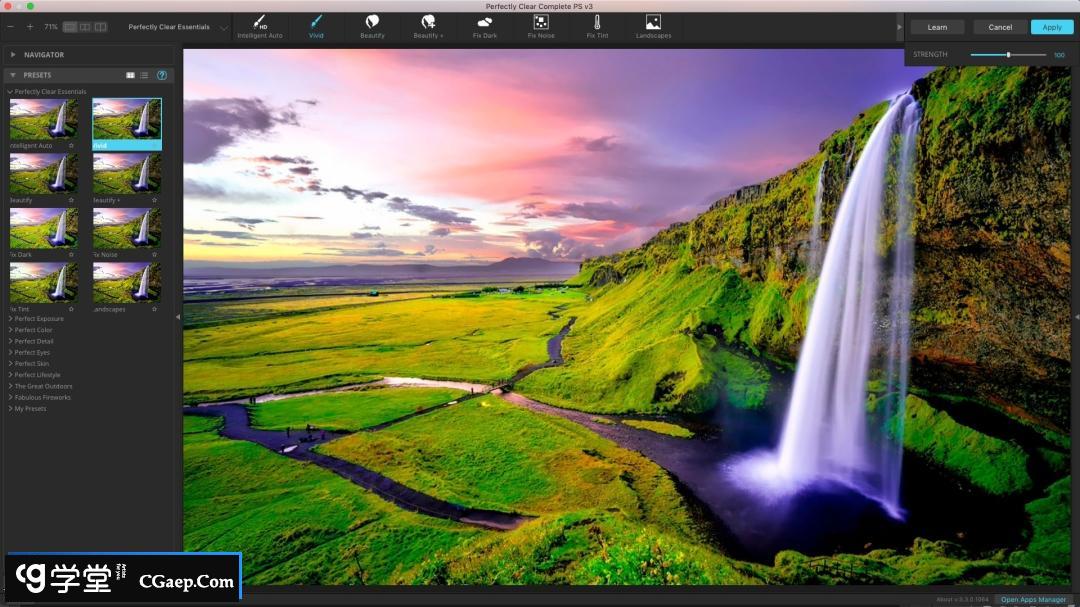Switch presets to thumbnail grid view

130,75
